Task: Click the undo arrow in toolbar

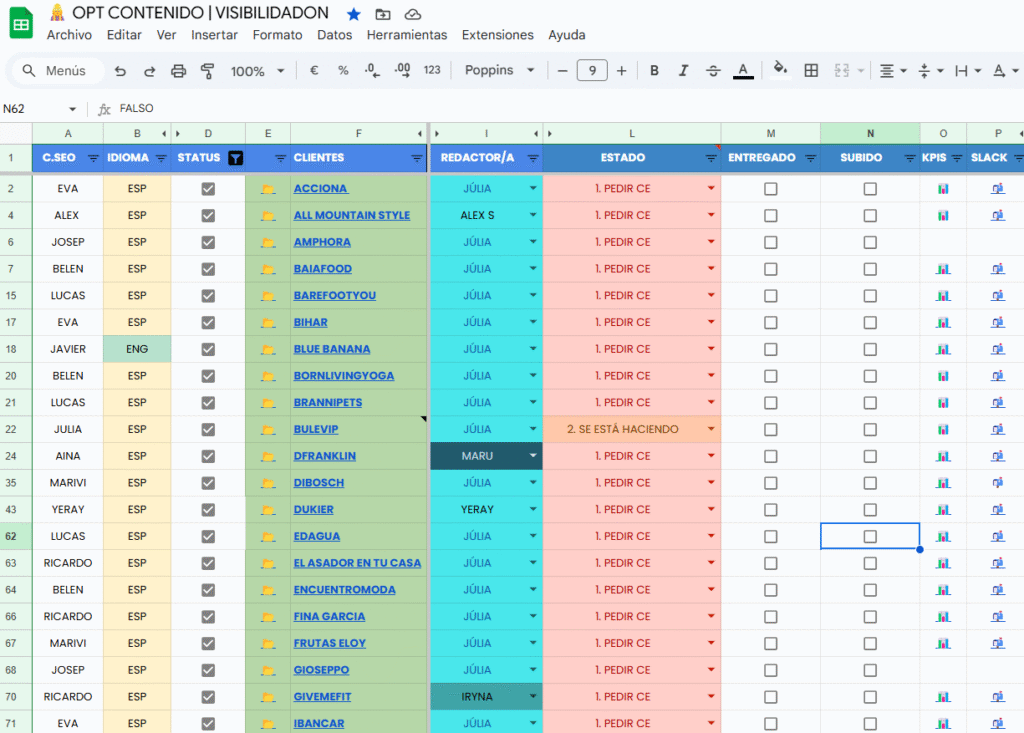Action: (121, 71)
